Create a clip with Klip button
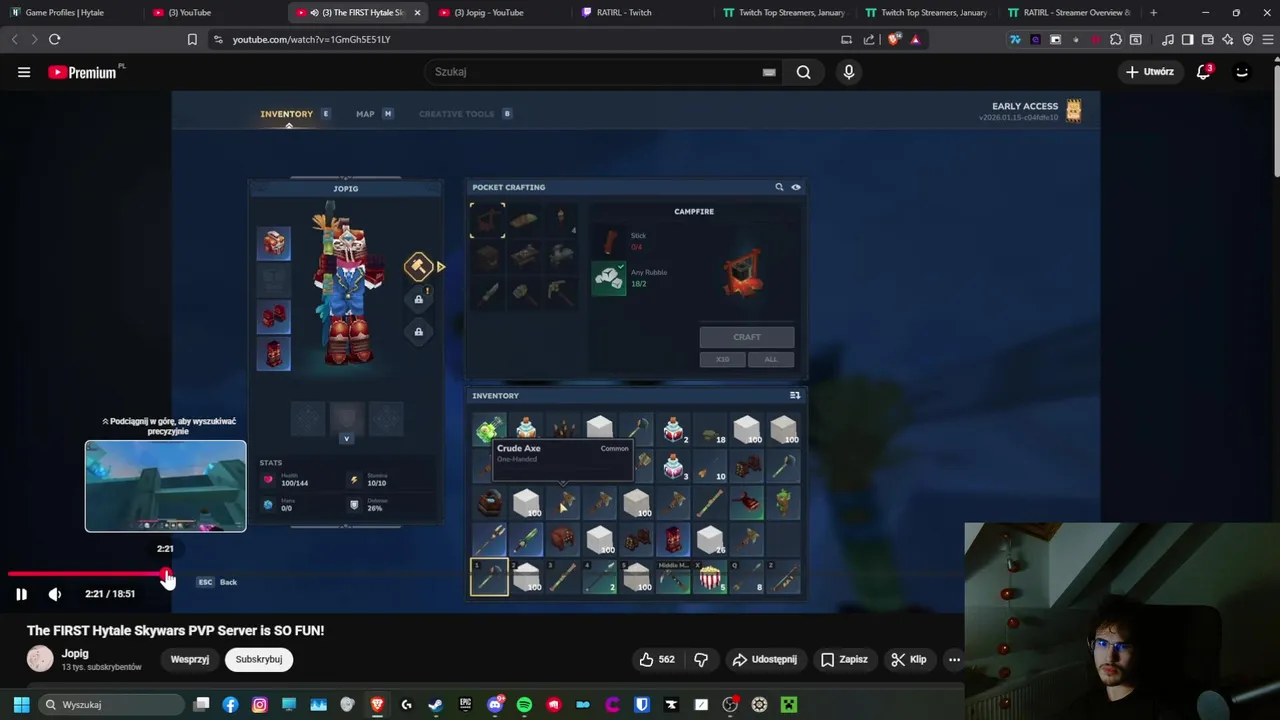Image resolution: width=1280 pixels, height=720 pixels. [x=908, y=660]
